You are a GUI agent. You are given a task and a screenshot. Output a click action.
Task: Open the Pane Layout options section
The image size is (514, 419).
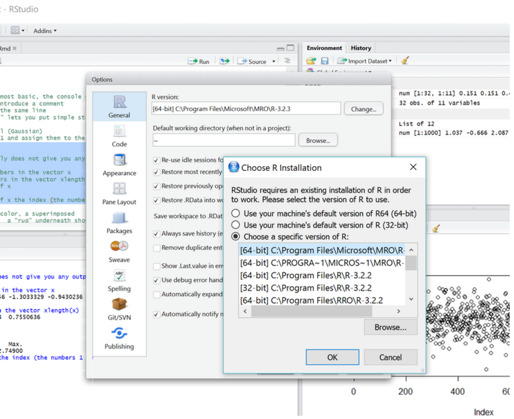click(x=119, y=194)
